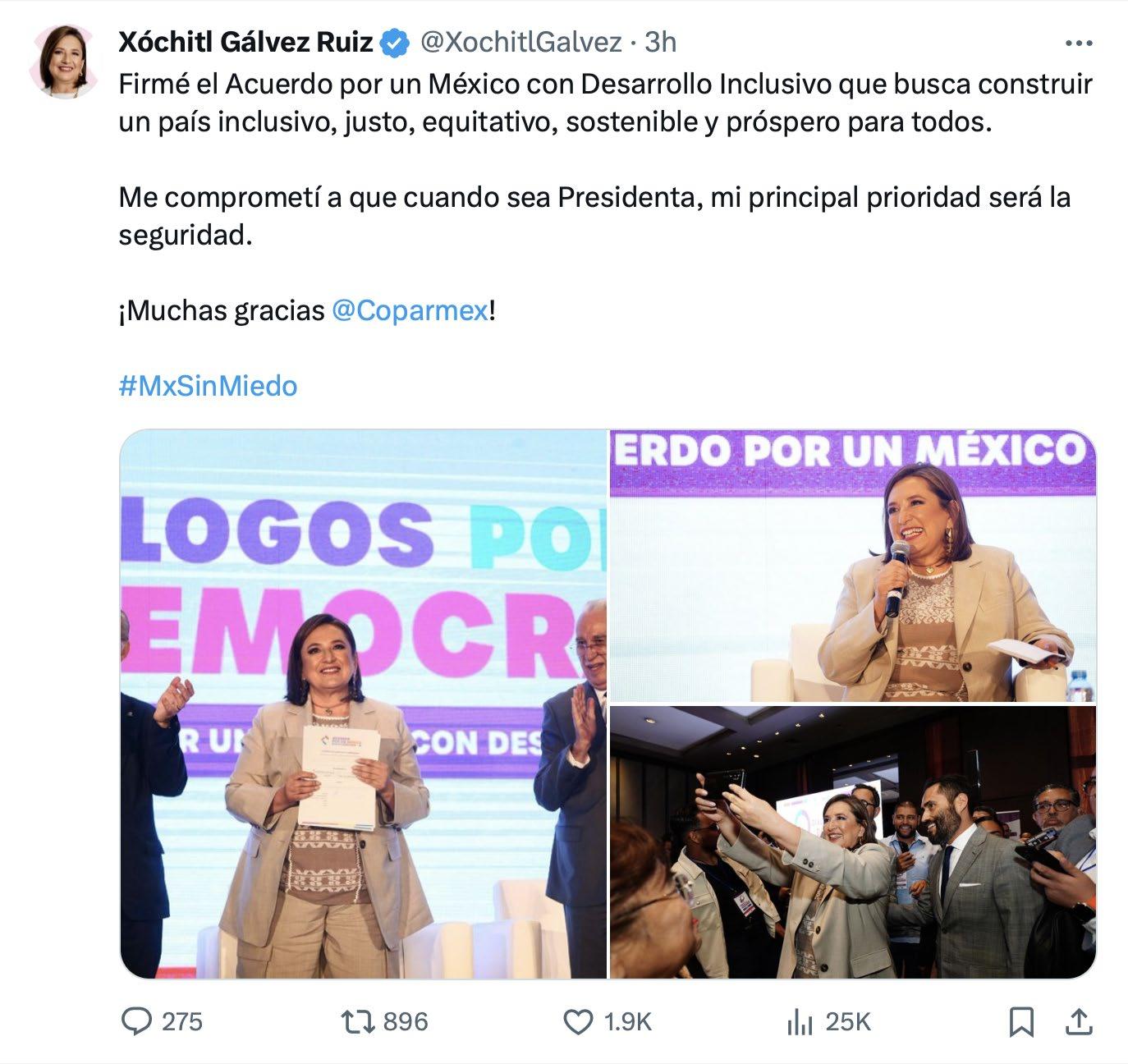Click the 1.9K likes count
Screen dimensions: 1128x1064
[627, 1022]
